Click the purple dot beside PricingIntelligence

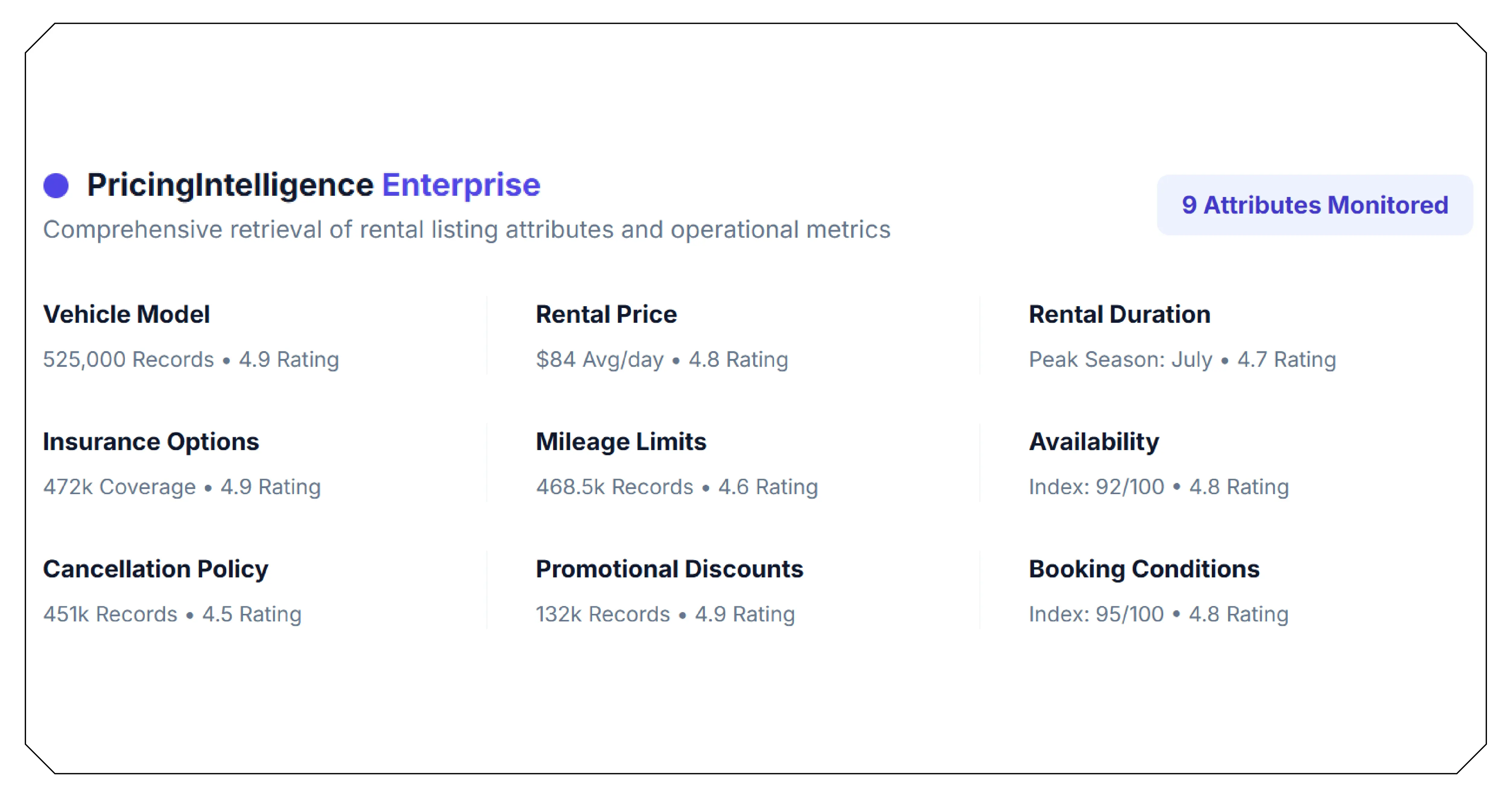56,186
